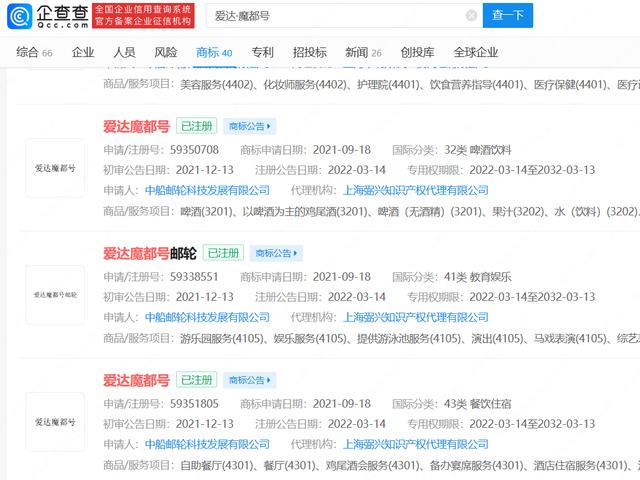This screenshot has height=480, width=640.
Task: Open agency 上海弼兴知识产权代理有限公司 for trademark 59351805
Action: (x=416, y=444)
